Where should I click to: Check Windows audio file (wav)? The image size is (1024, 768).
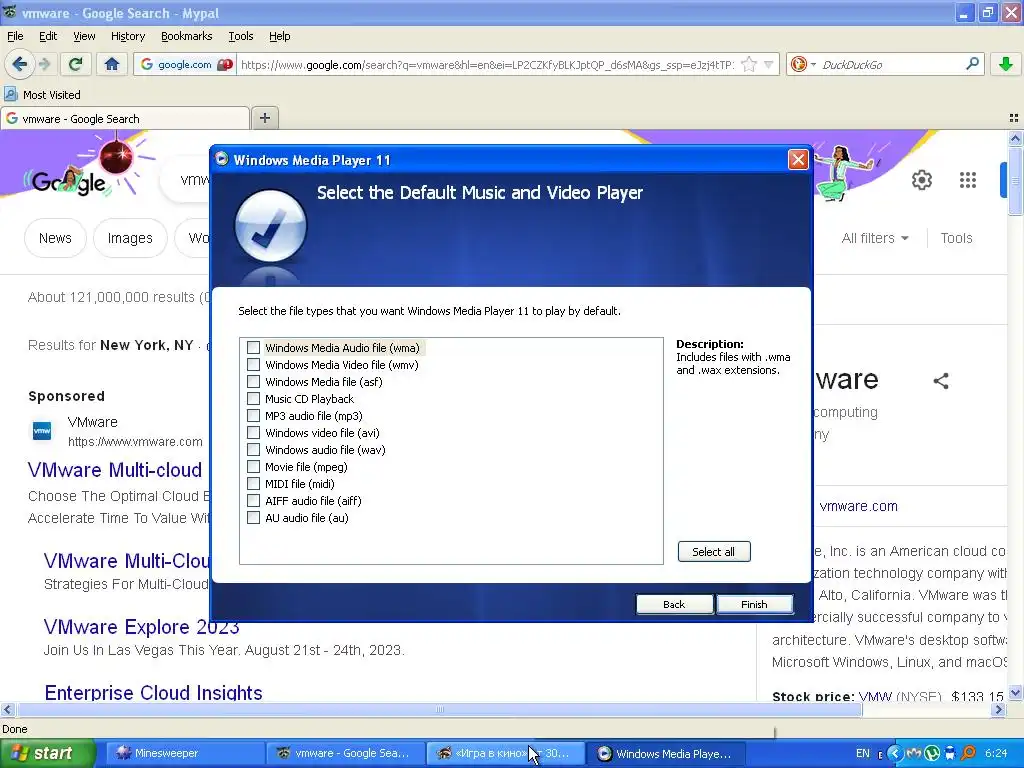(x=253, y=449)
